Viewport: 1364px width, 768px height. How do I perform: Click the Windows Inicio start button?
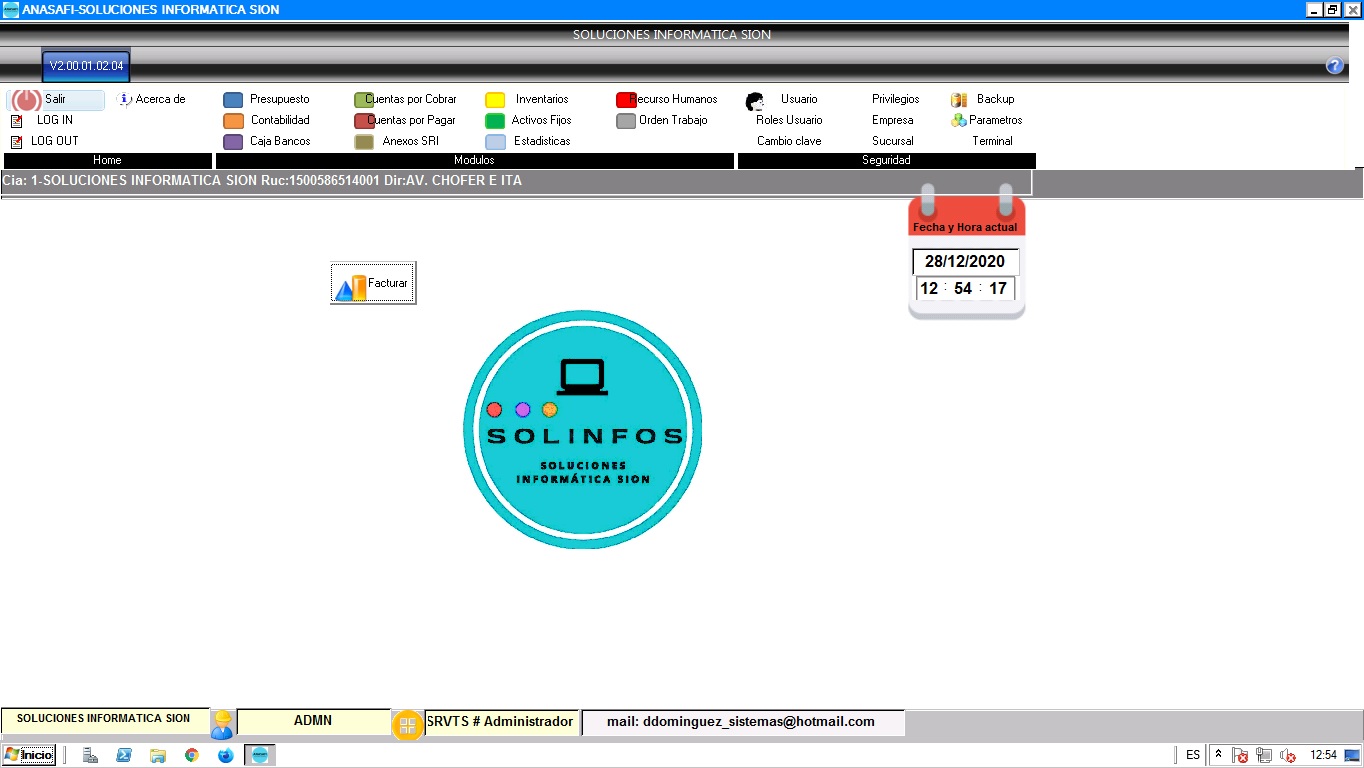pos(29,755)
